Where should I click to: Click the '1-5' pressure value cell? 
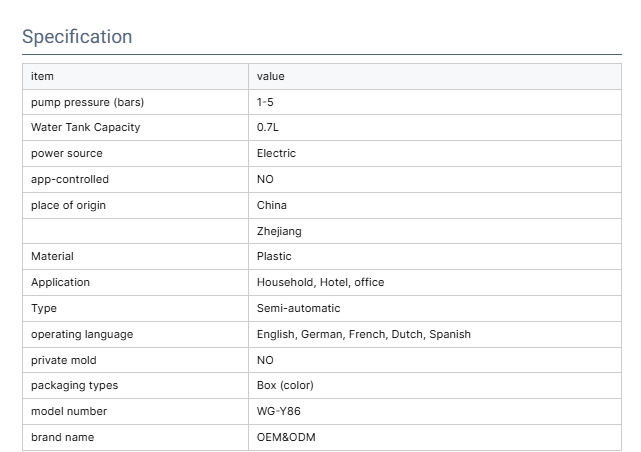click(265, 102)
